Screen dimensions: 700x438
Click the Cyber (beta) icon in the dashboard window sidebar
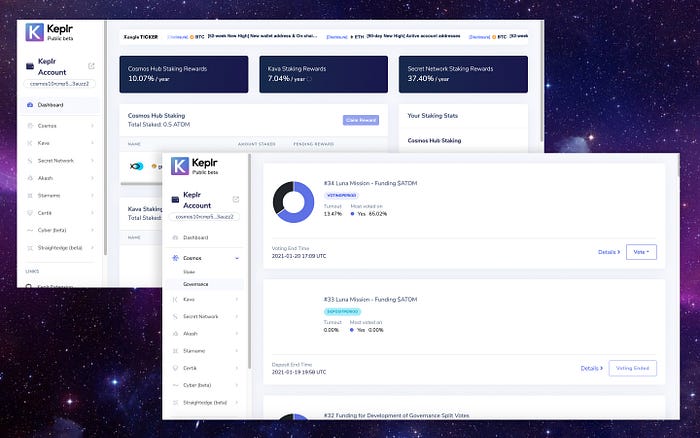(30, 230)
